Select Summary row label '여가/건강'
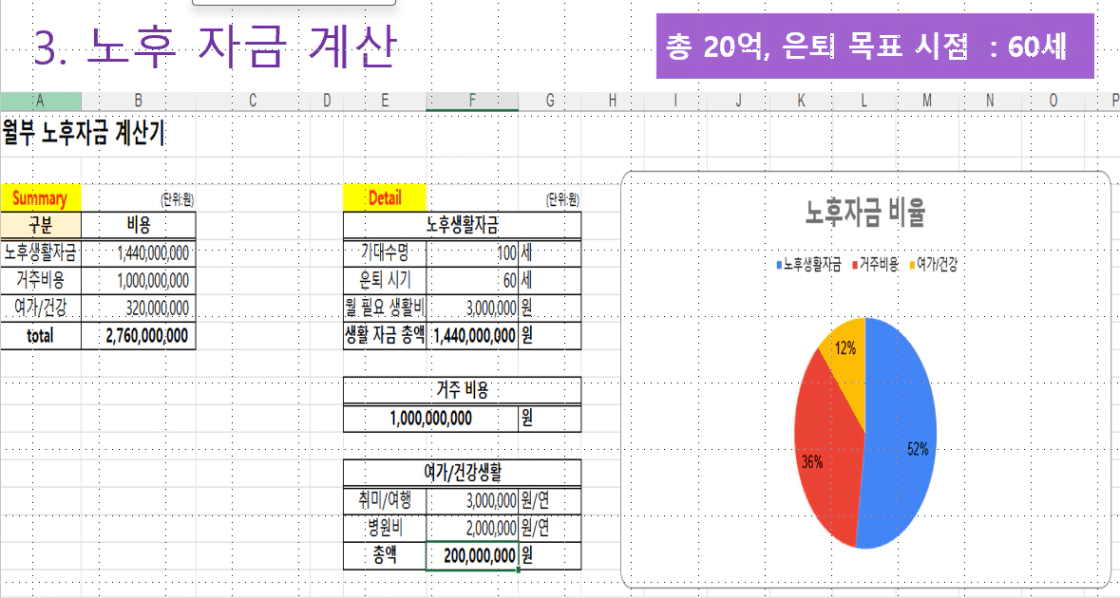 [x=41, y=308]
